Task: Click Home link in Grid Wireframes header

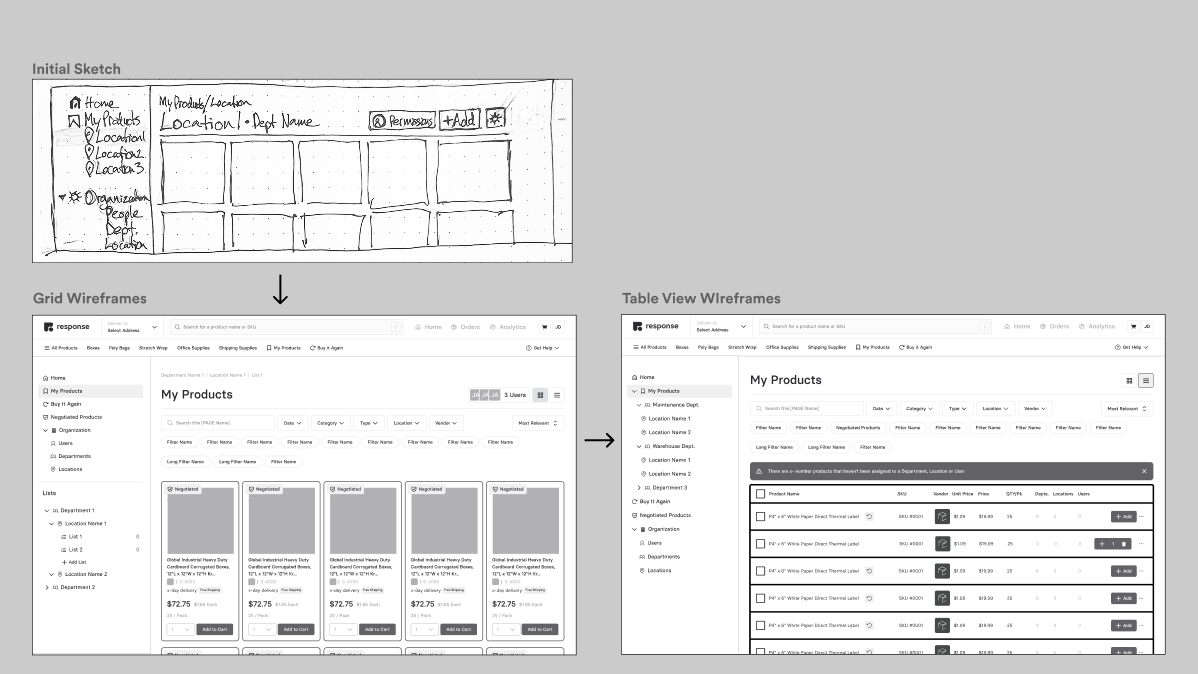Action: [x=429, y=327]
